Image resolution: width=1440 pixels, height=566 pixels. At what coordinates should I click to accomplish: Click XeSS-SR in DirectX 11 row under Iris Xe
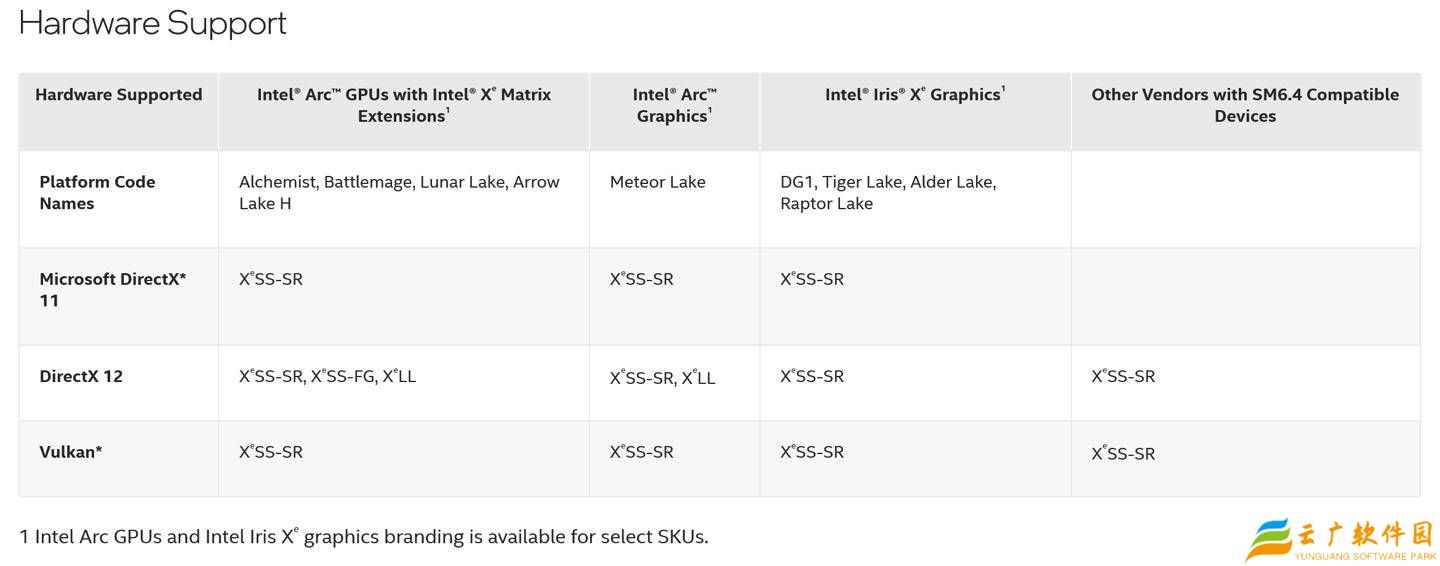(811, 279)
